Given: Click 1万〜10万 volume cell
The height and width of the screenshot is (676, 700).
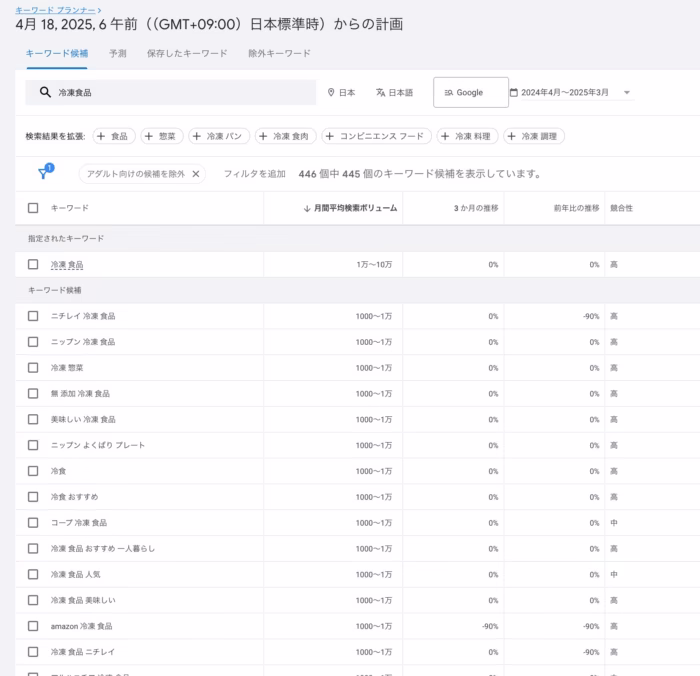Looking at the screenshot, I should tap(374, 264).
